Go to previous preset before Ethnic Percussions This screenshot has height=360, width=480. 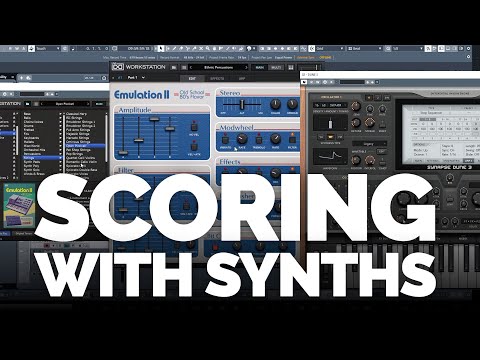point(191,67)
